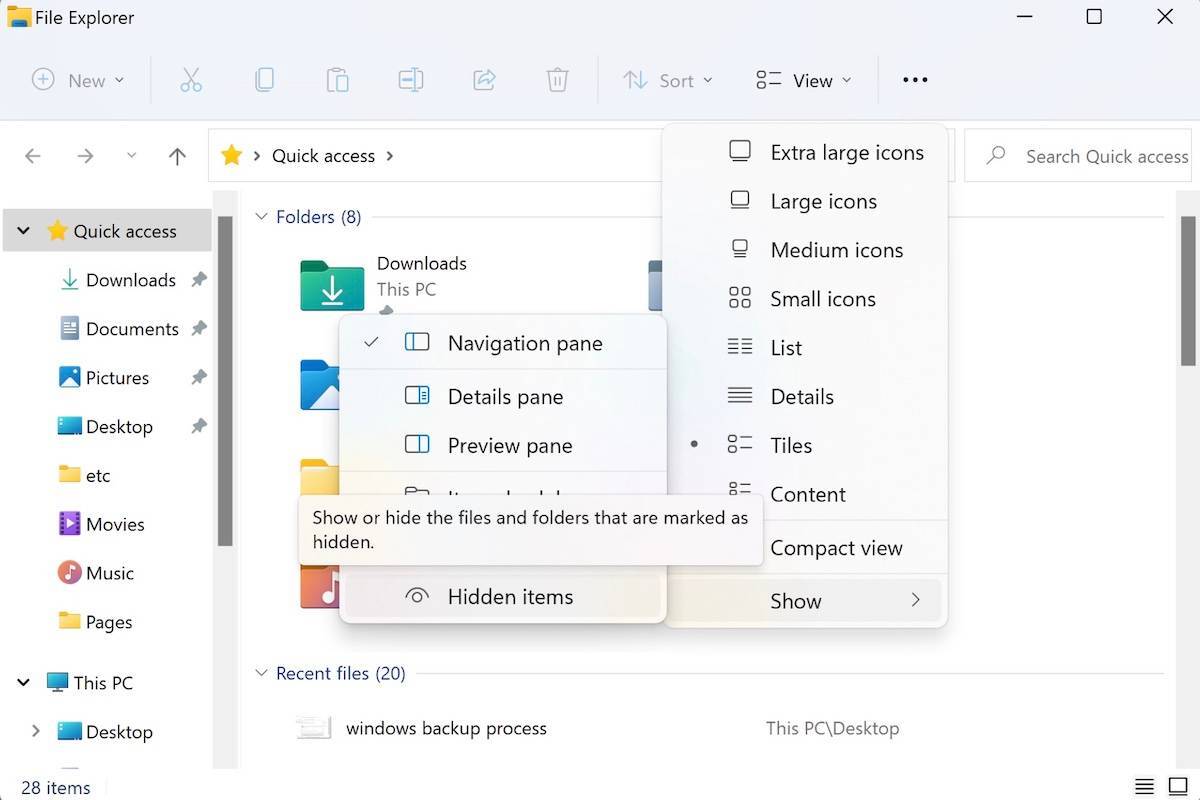This screenshot has height=800, width=1200.
Task: Choose the Details view layout
Action: (x=801, y=397)
